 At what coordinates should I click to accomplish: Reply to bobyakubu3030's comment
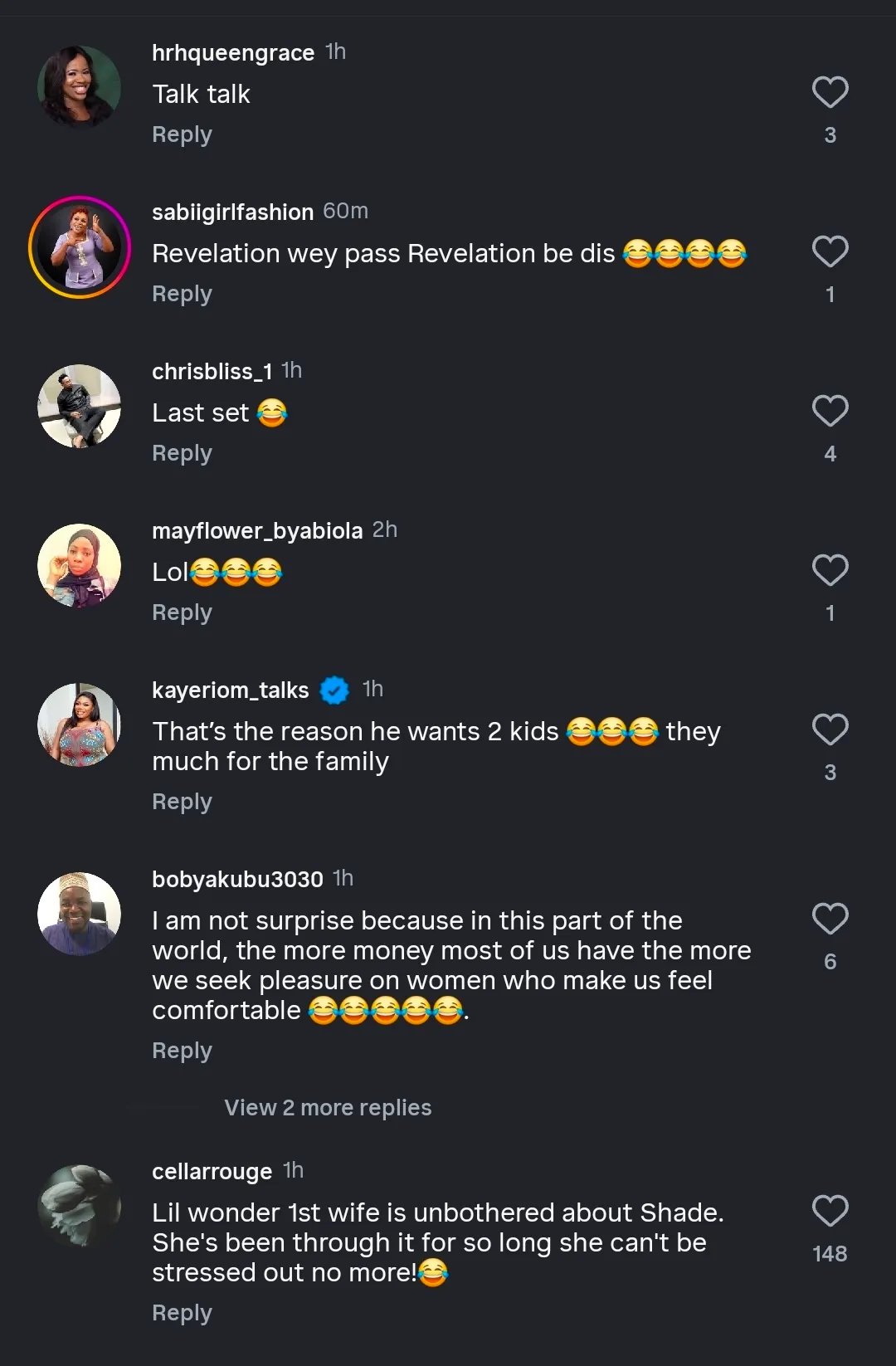tap(182, 1051)
